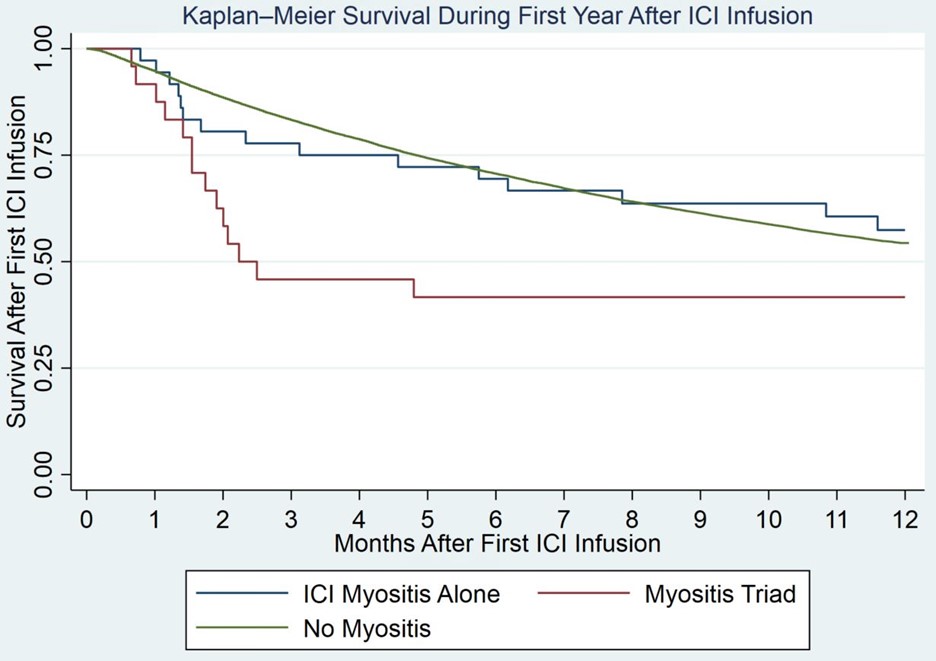Click the 9 month tick label
The height and width of the screenshot is (661, 936).
(x=700, y=520)
